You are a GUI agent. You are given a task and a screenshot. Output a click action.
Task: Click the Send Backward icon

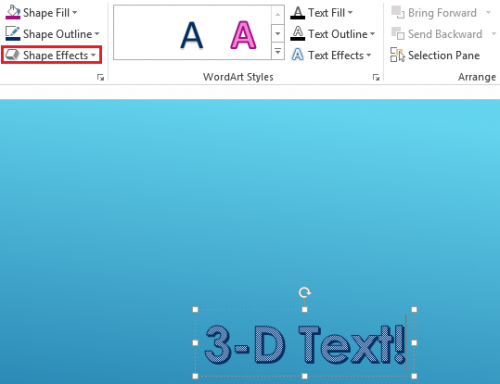click(398, 34)
